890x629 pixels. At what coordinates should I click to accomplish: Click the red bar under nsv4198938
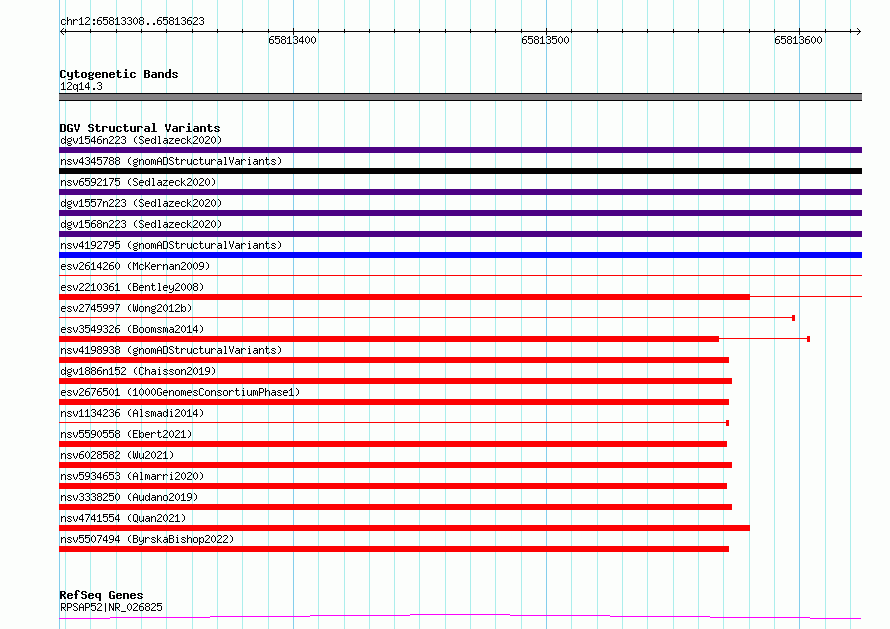(394, 360)
